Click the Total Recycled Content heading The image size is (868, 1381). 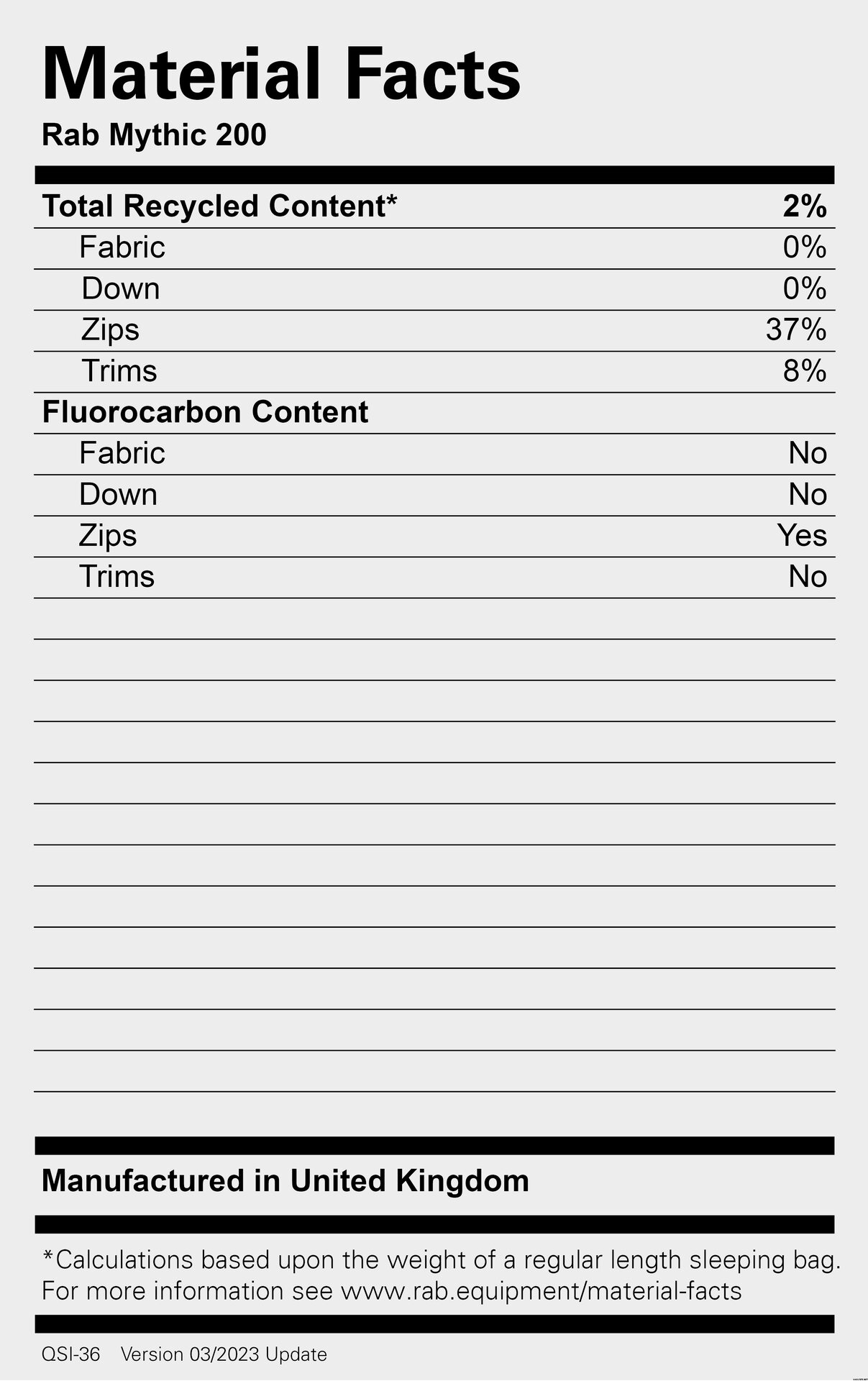[219, 206]
